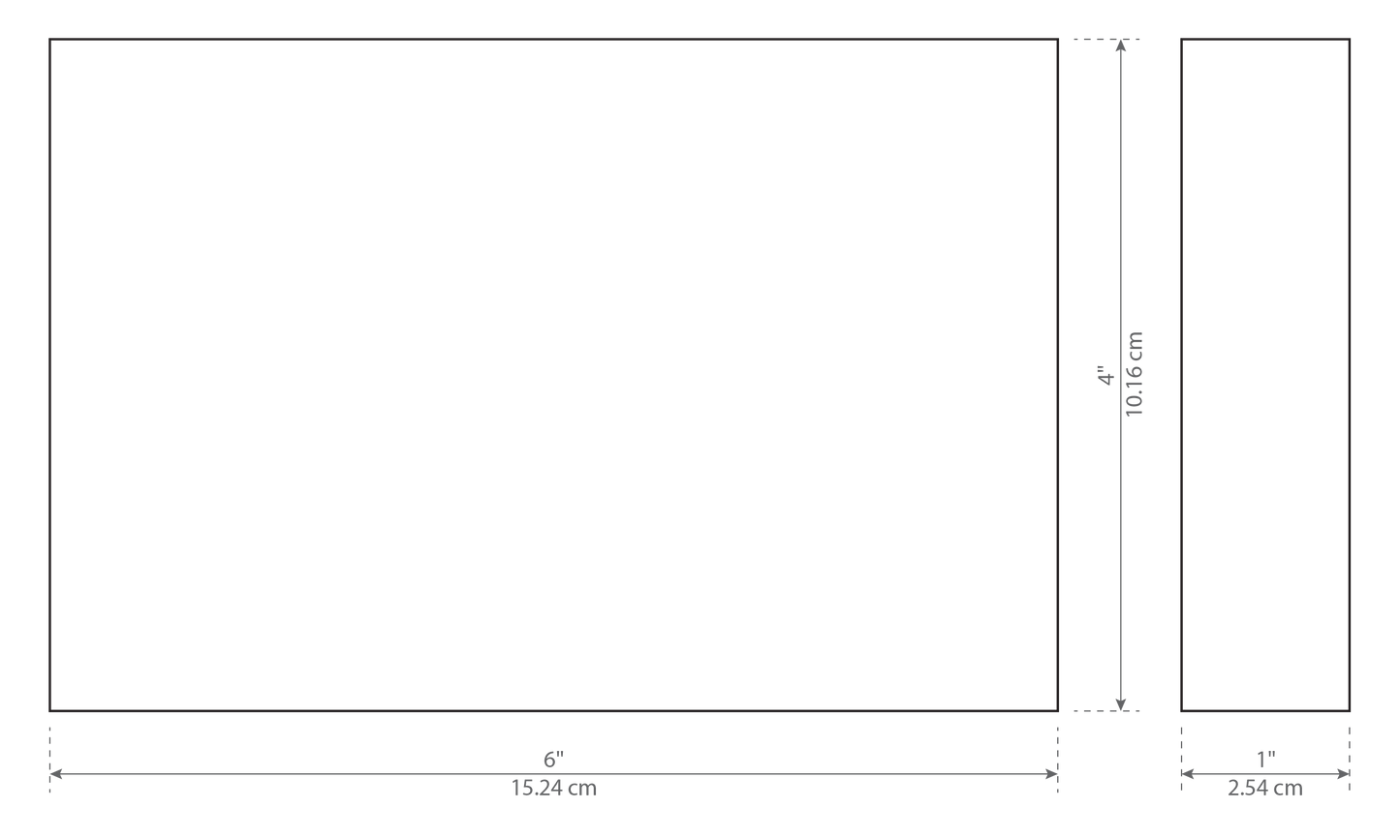
Task: Click the bottom arrowhead of the 4" height line
Action: (1121, 703)
